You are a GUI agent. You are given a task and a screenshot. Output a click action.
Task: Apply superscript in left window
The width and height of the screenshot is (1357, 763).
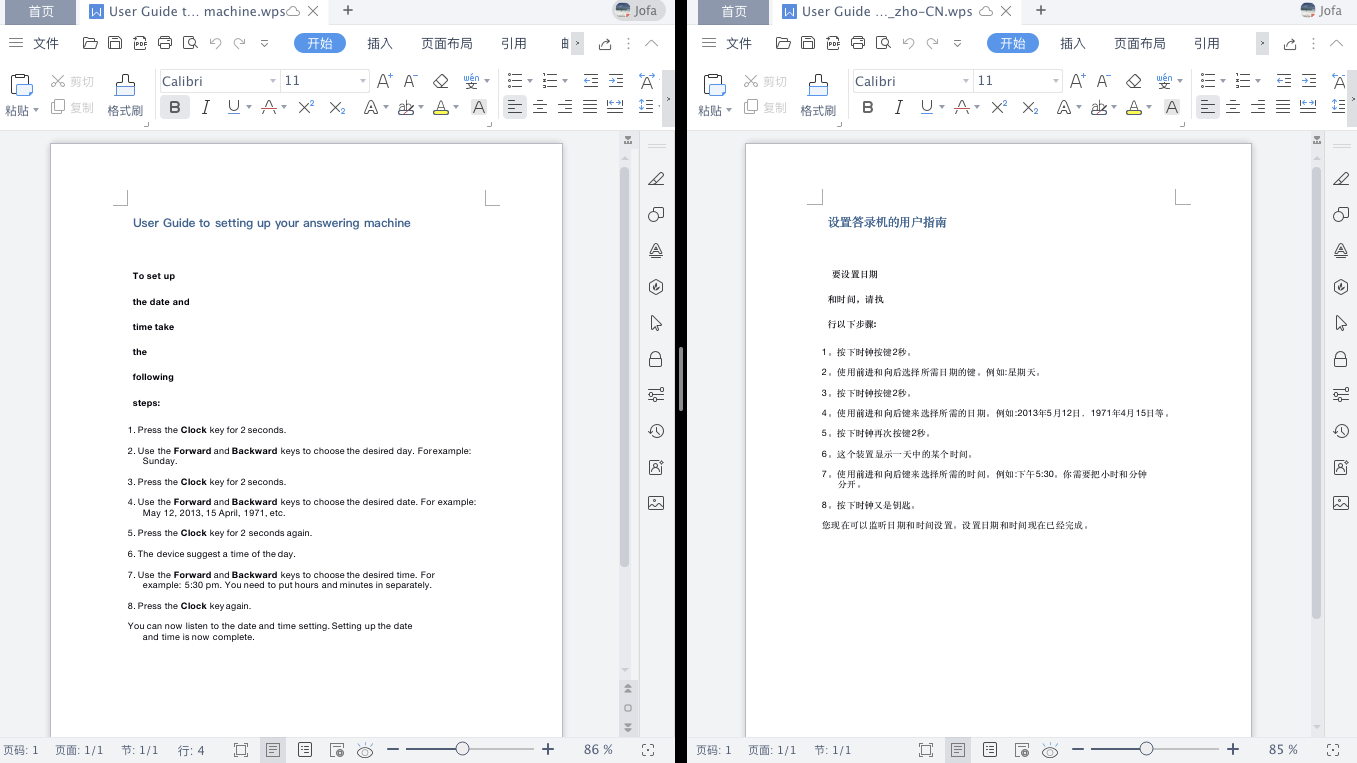(x=306, y=107)
